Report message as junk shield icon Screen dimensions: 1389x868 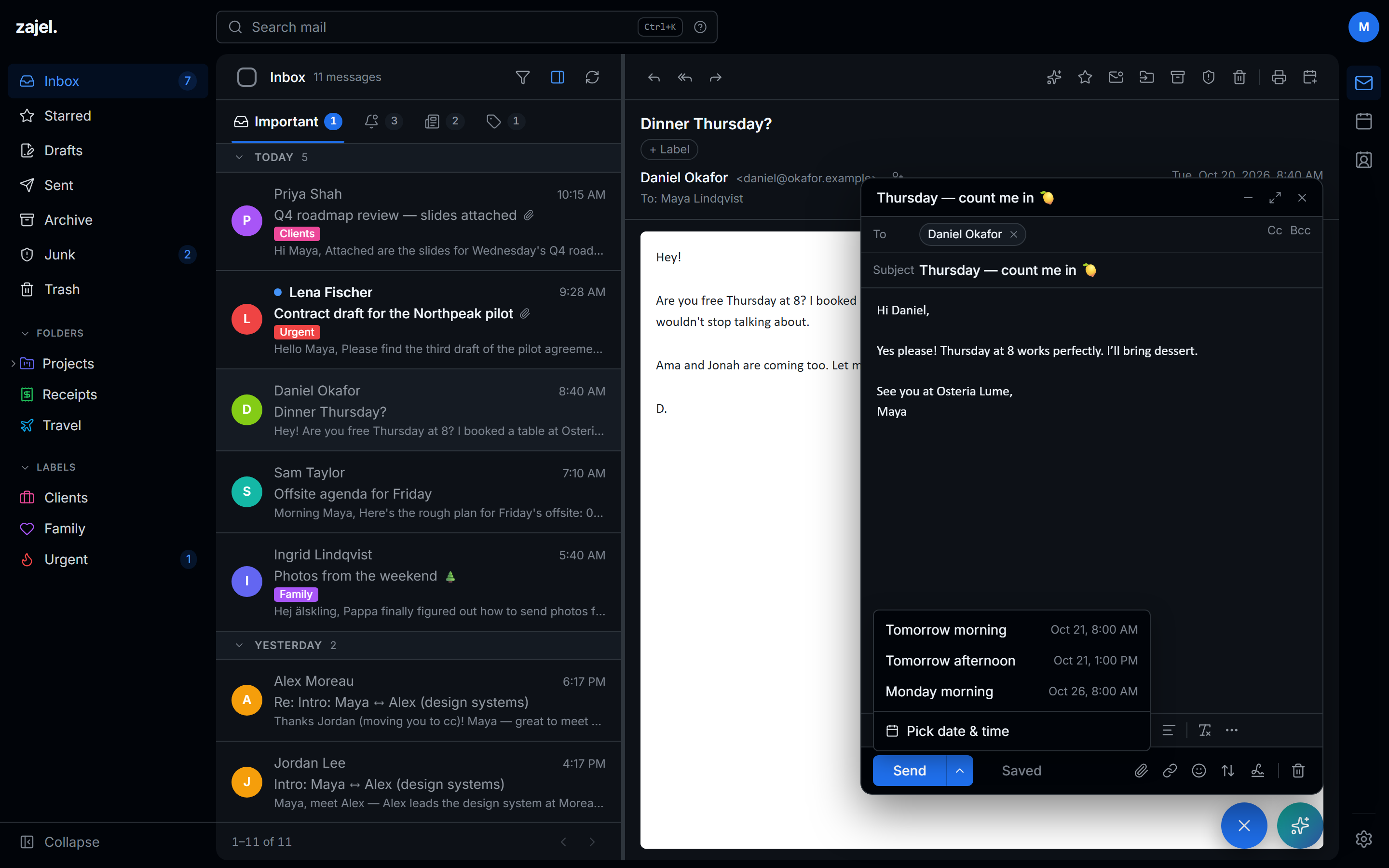tap(1209, 77)
